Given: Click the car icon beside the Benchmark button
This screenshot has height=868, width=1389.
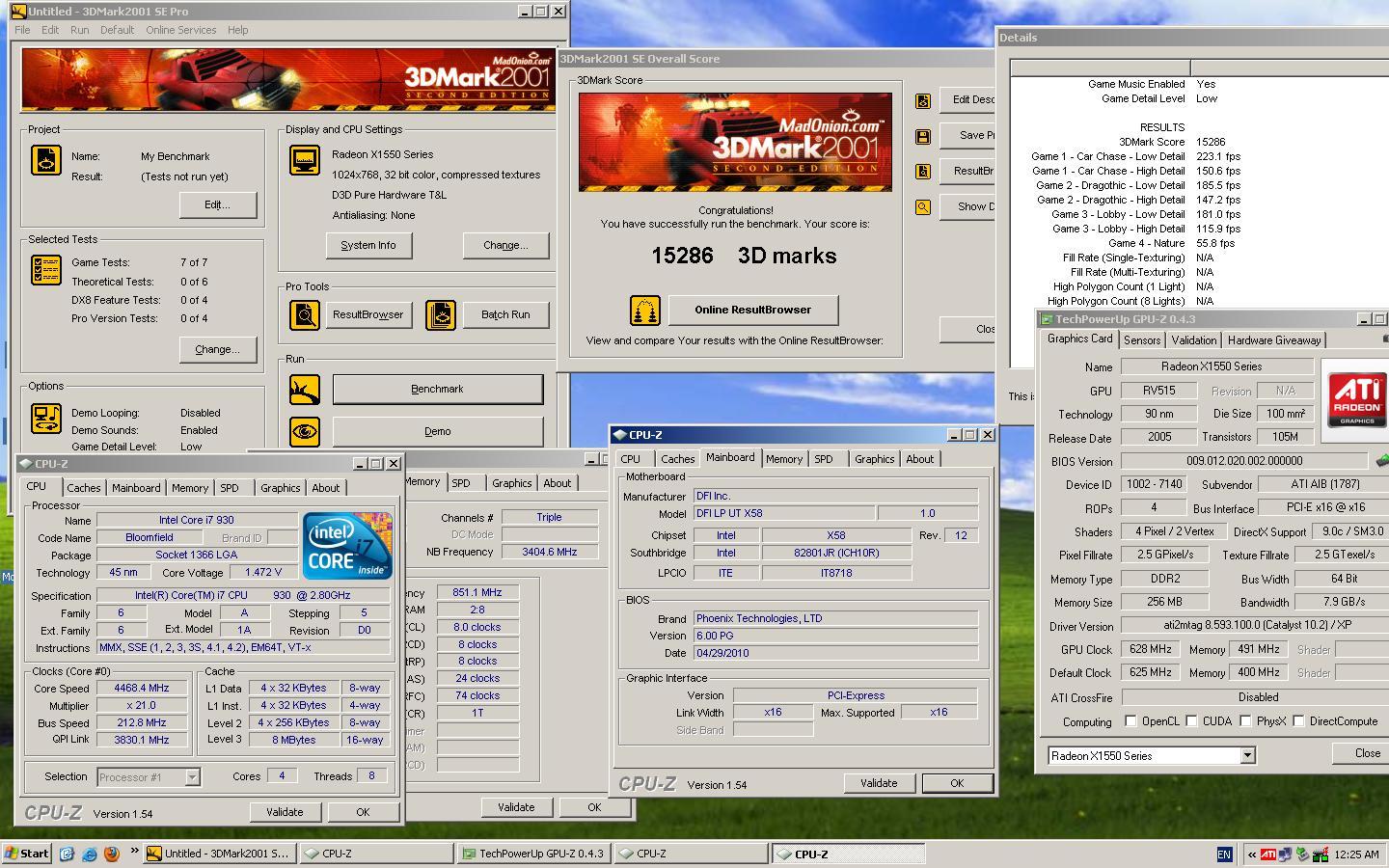Looking at the screenshot, I should point(305,390).
